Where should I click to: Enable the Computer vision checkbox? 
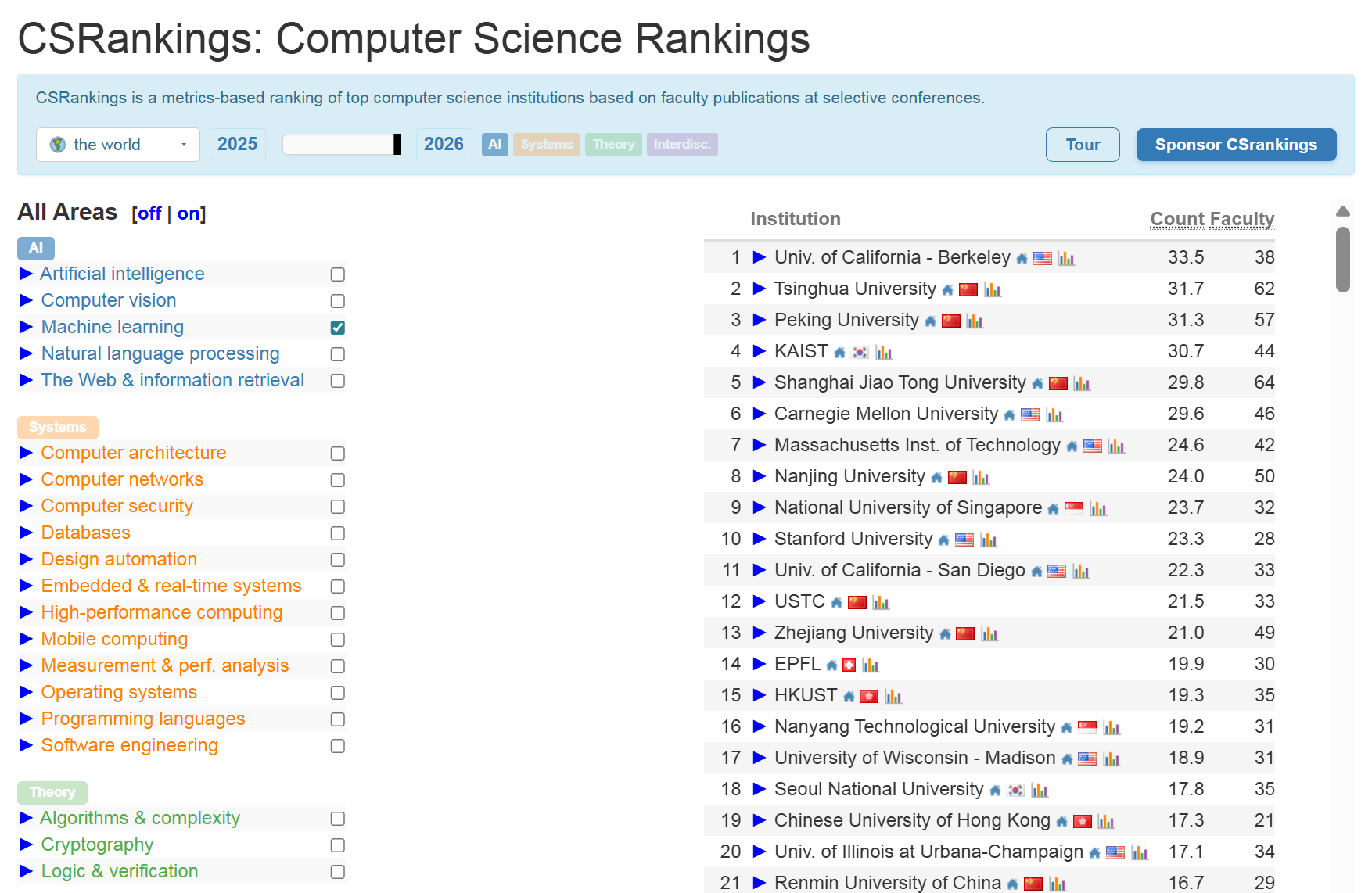[338, 301]
